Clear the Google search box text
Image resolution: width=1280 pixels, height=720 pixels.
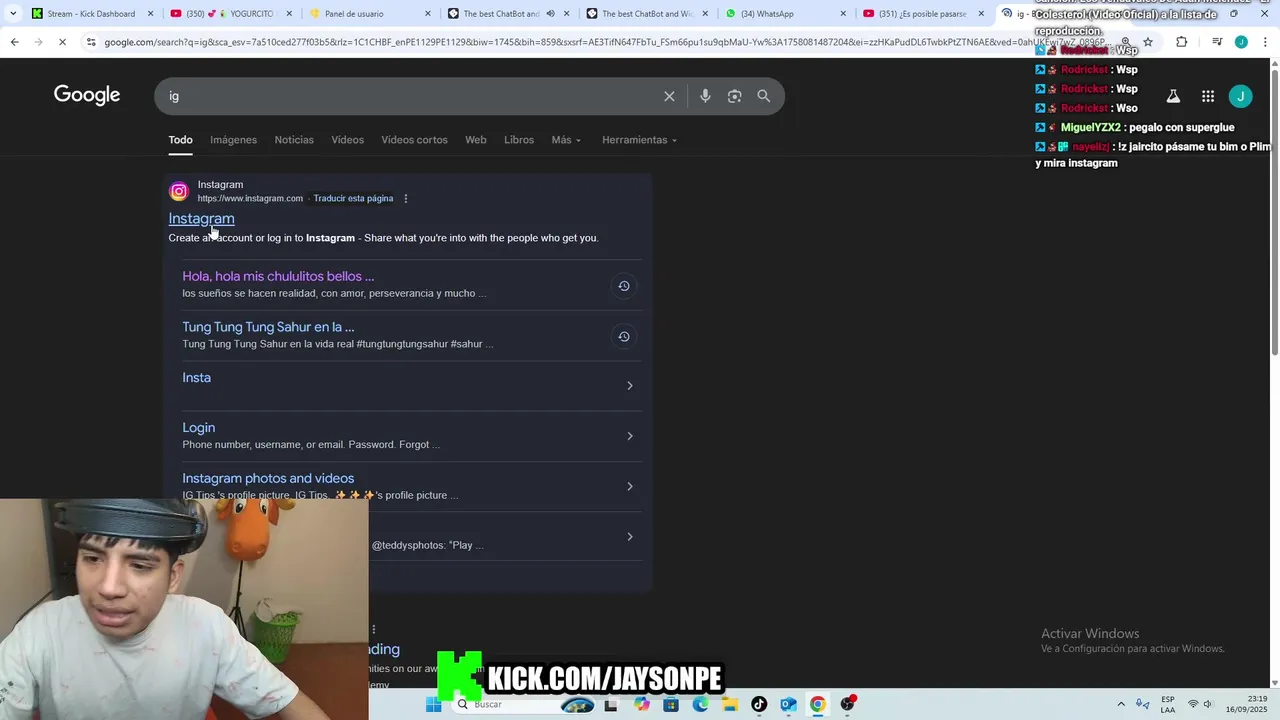pyautogui.click(x=669, y=96)
